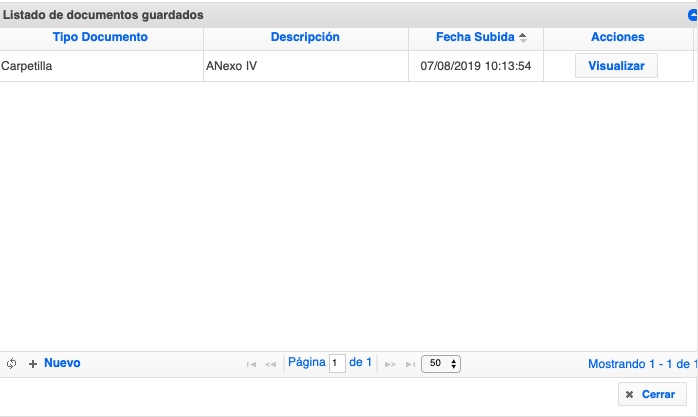Click the X icon on Cerrar
The image size is (698, 417).
[629, 395]
